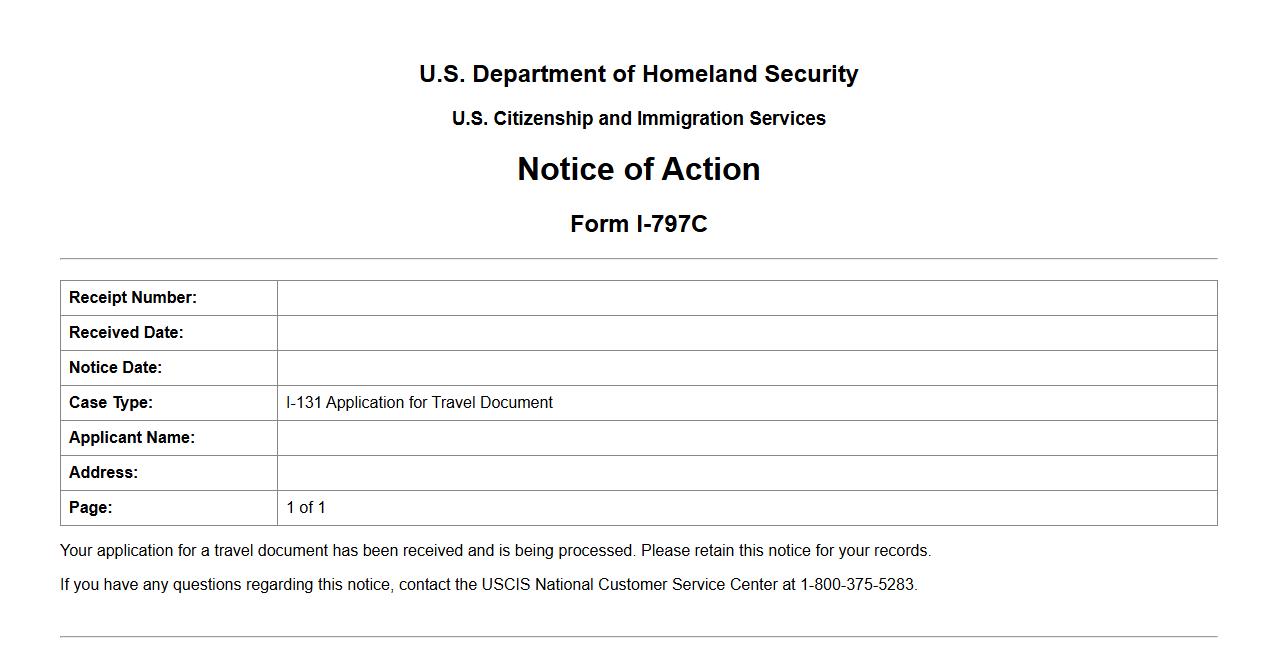Image resolution: width=1278 pixels, height=650 pixels.
Task: Click the "U.S. Department of Homeland Security" heading
Action: click(639, 75)
